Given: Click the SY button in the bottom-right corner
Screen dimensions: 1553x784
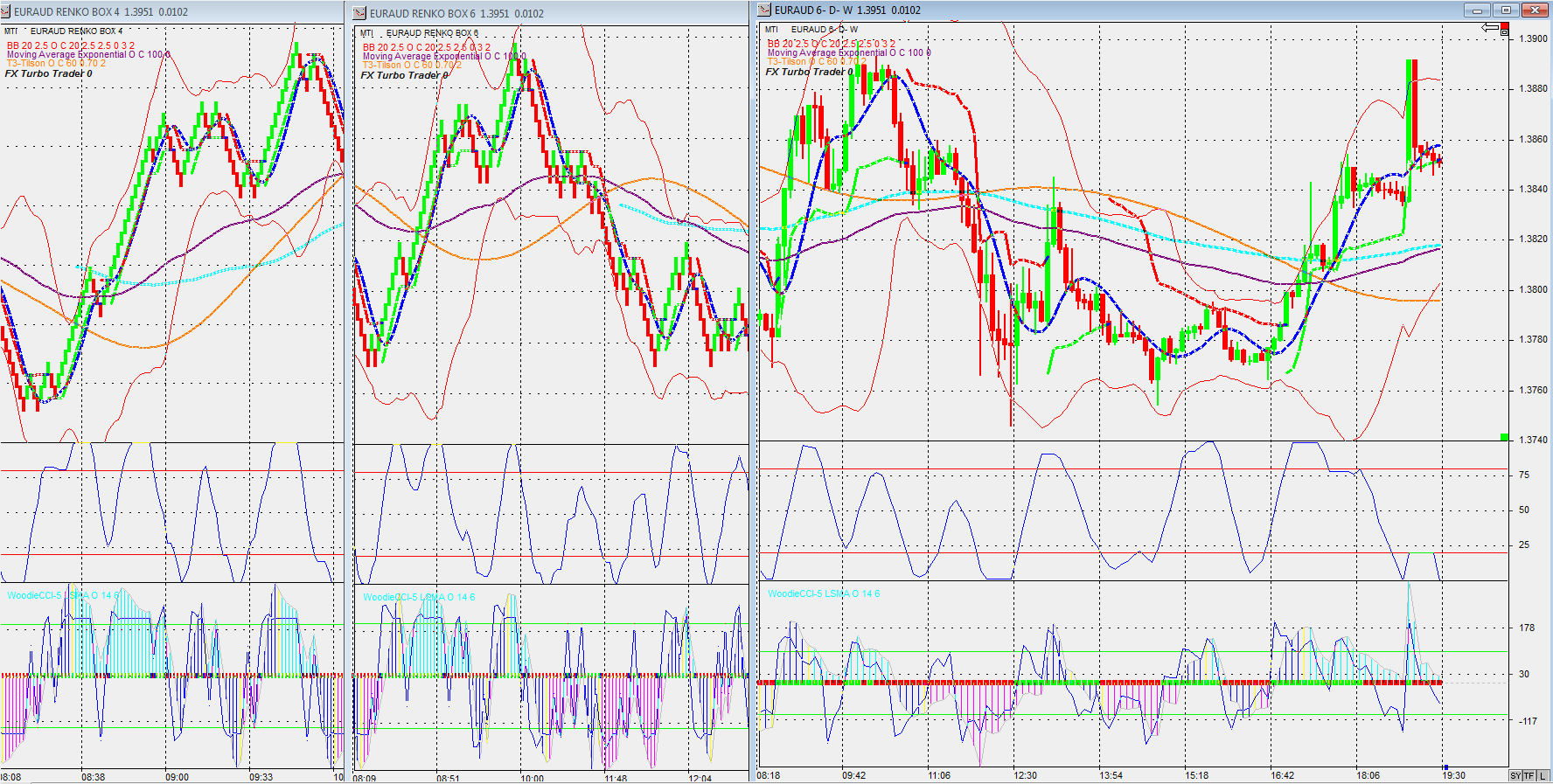Looking at the screenshot, I should (1515, 776).
